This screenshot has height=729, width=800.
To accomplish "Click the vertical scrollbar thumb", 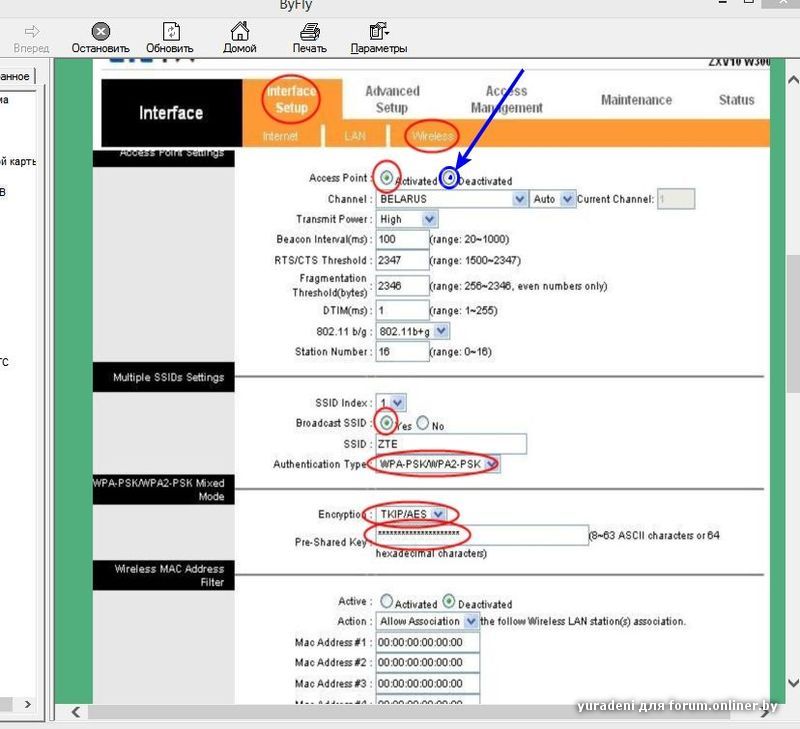I will [x=793, y=323].
